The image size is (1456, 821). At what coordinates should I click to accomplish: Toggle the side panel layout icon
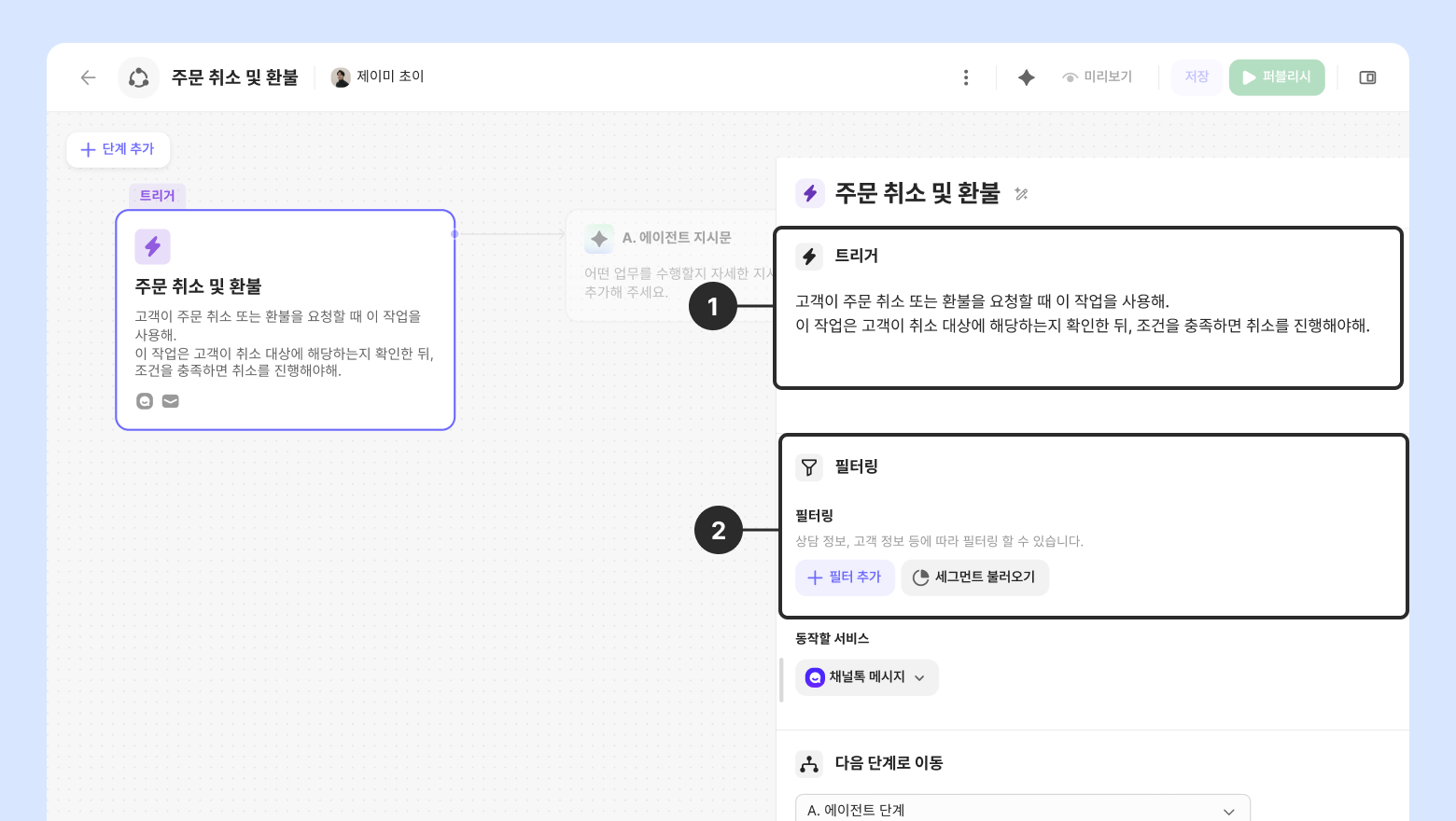click(x=1367, y=77)
